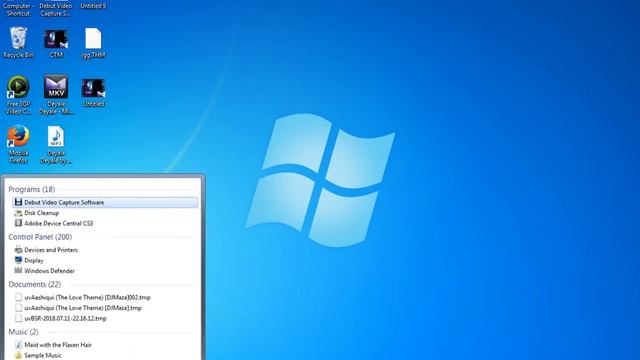This screenshot has width=640, height=360.
Task: Open the Recycle Bin desktop icon
Action: 18,42
